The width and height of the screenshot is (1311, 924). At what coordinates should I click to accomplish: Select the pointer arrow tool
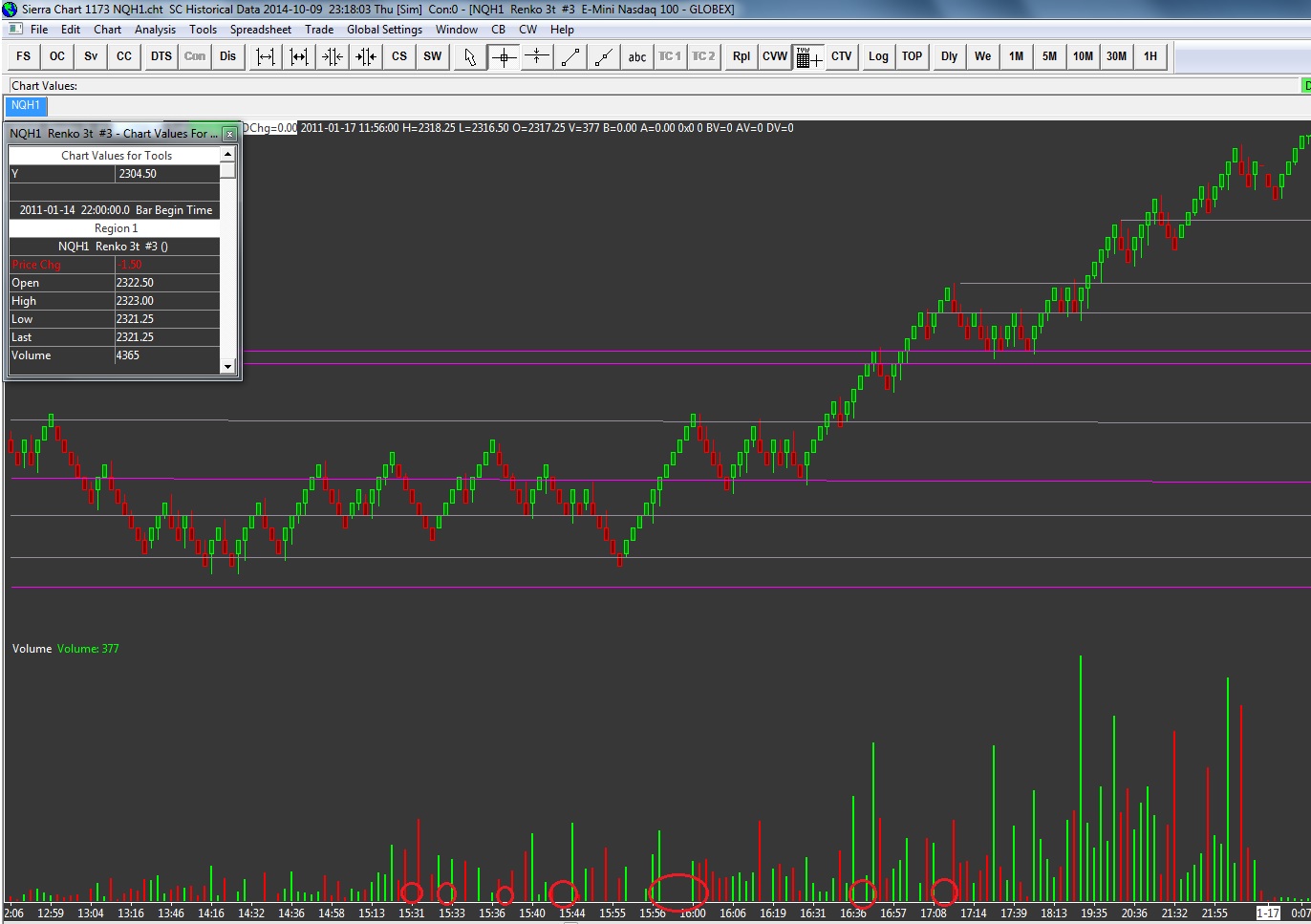pos(470,56)
